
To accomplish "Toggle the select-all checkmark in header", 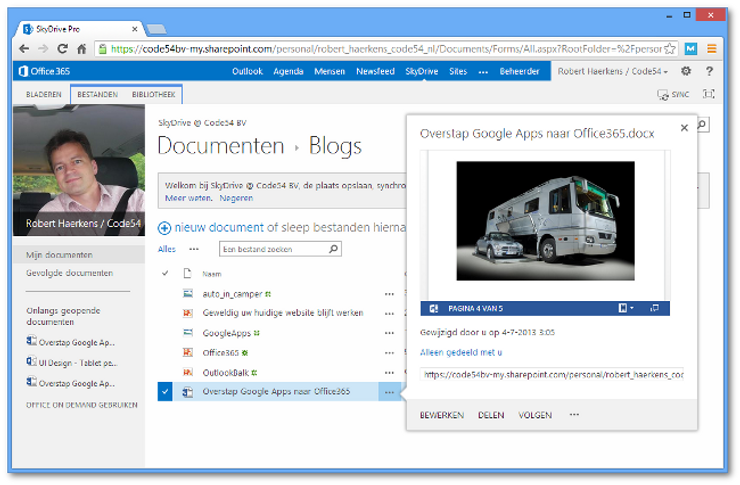I will 165,273.
